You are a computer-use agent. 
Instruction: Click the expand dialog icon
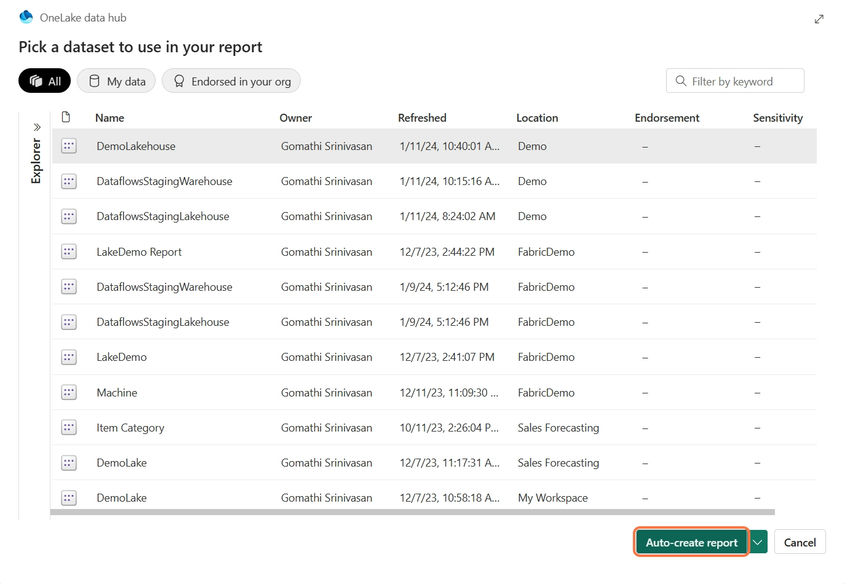pos(820,18)
